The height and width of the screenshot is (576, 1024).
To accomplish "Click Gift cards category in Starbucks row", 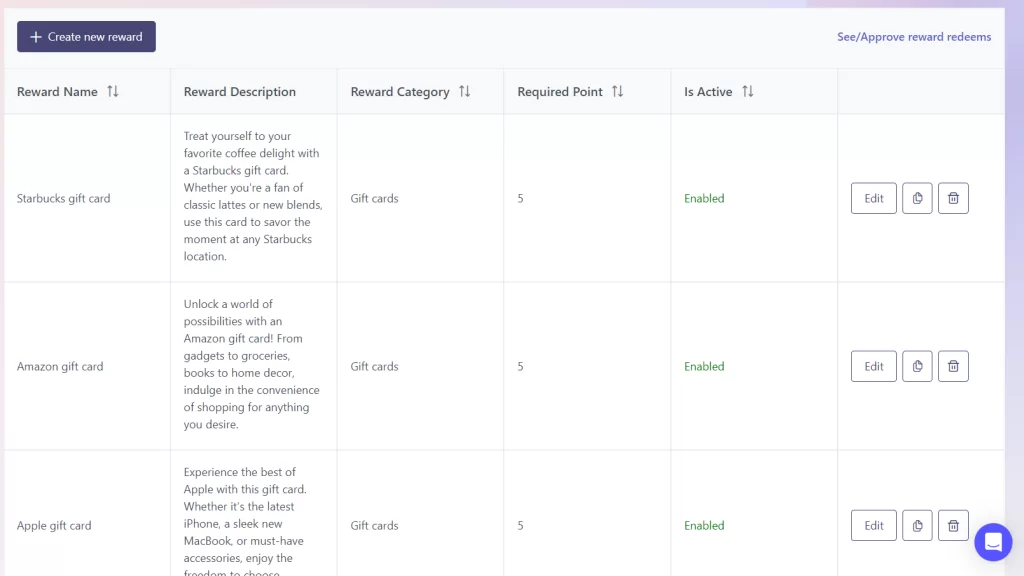I will pyautogui.click(x=374, y=199).
